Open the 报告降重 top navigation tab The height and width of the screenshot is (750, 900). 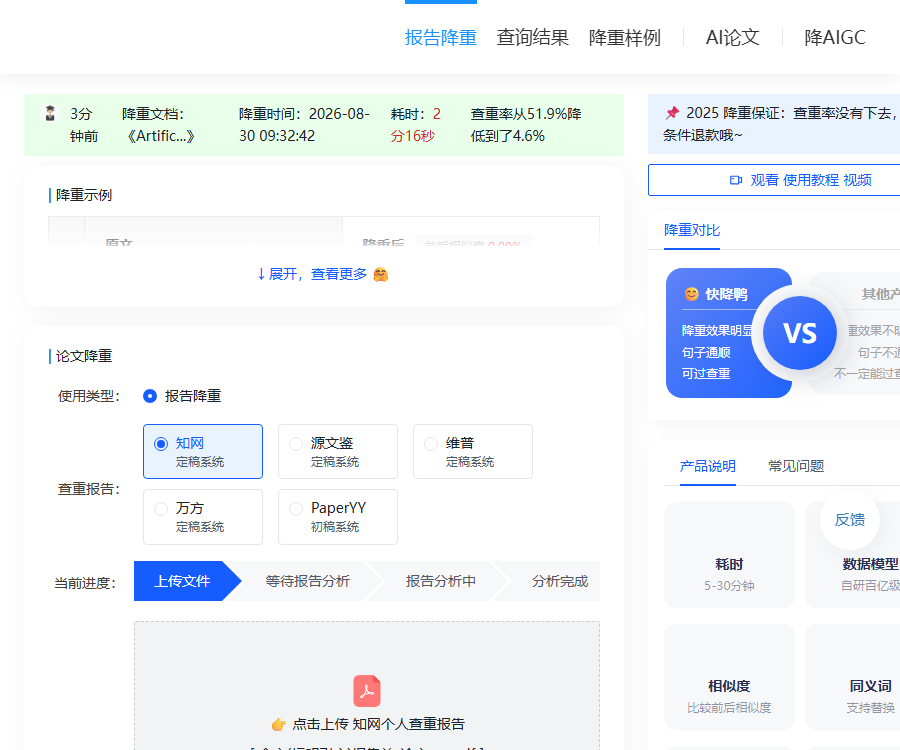pos(440,37)
